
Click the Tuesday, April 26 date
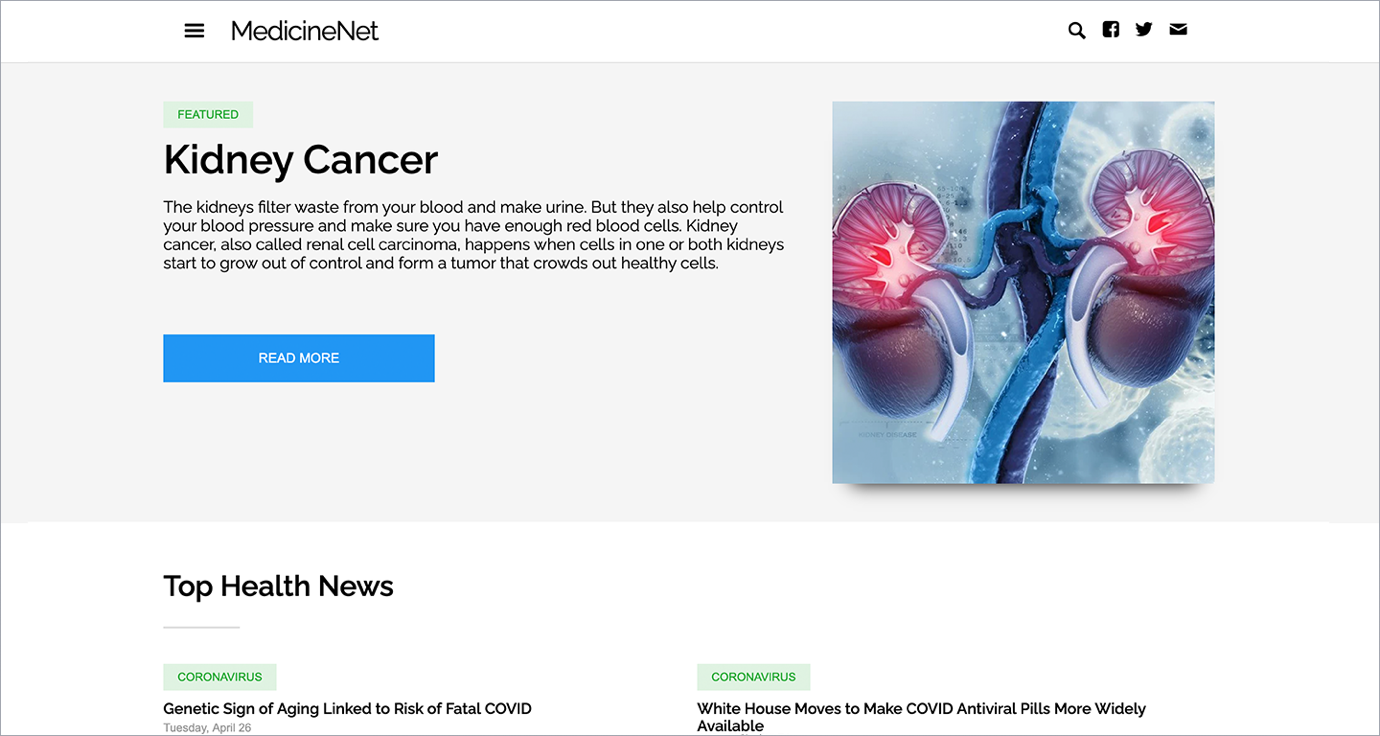[x=207, y=728]
